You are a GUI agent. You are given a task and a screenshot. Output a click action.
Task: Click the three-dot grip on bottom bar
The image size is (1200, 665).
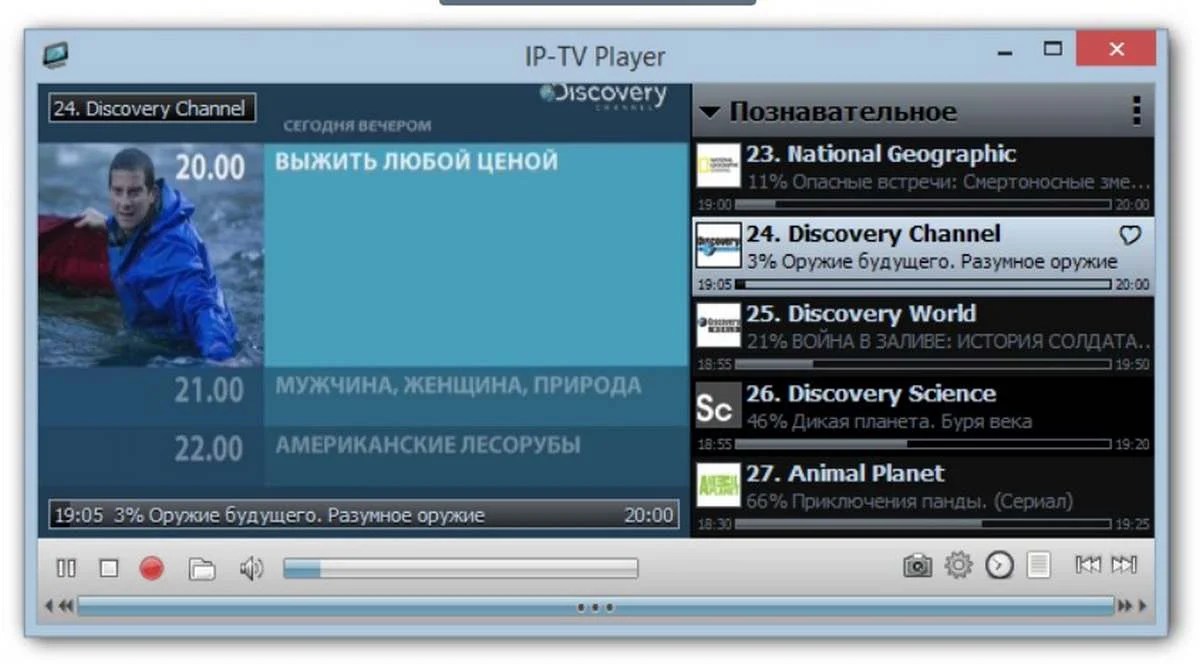coord(595,607)
